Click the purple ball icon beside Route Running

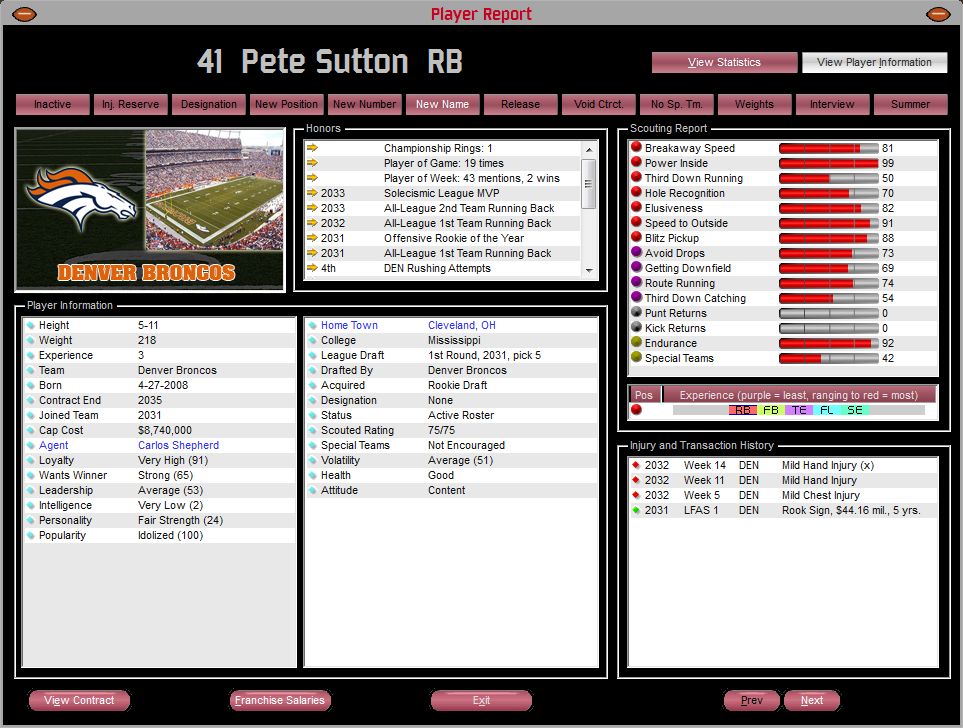click(x=636, y=283)
